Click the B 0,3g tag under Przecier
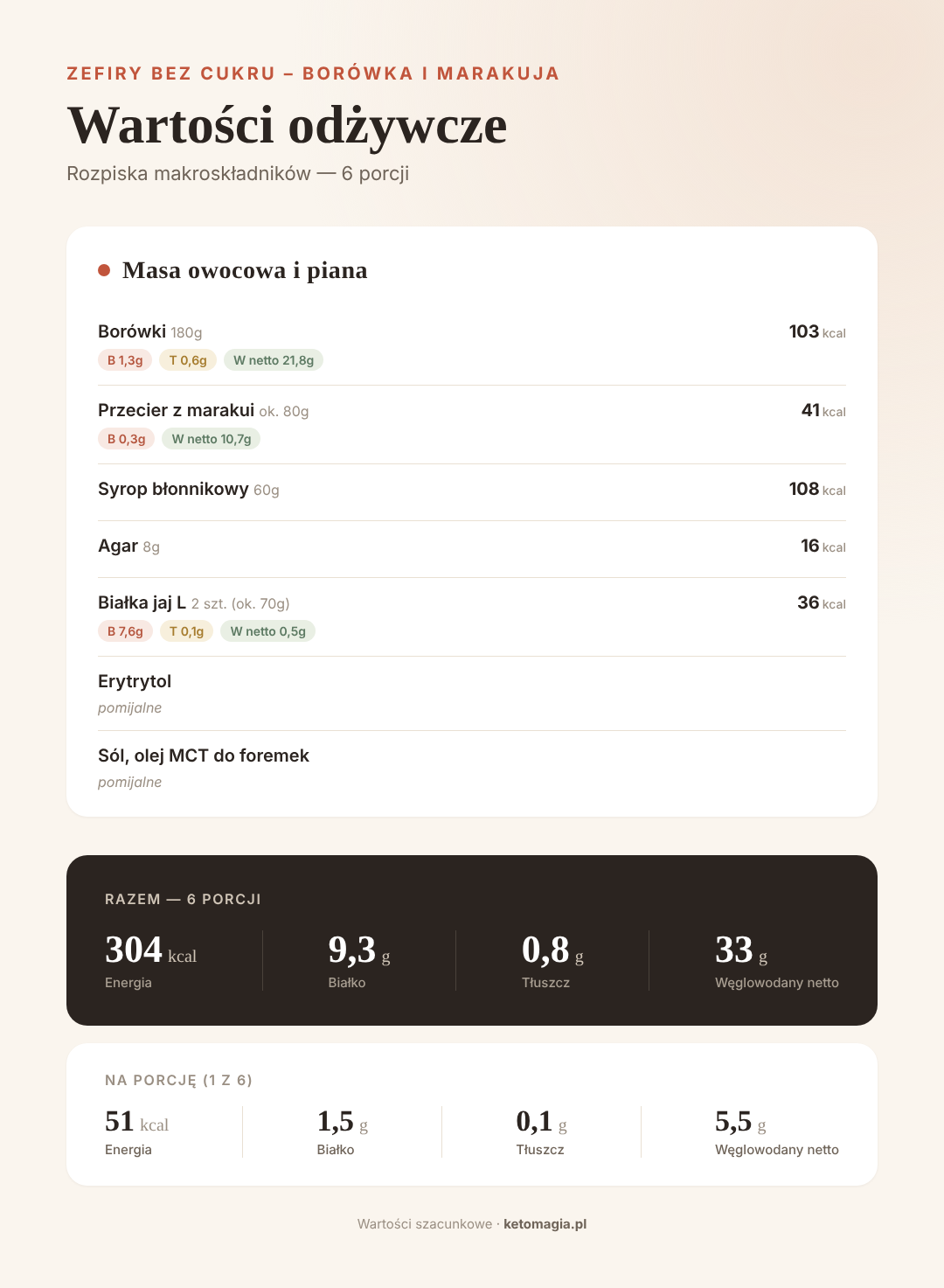 point(127,439)
